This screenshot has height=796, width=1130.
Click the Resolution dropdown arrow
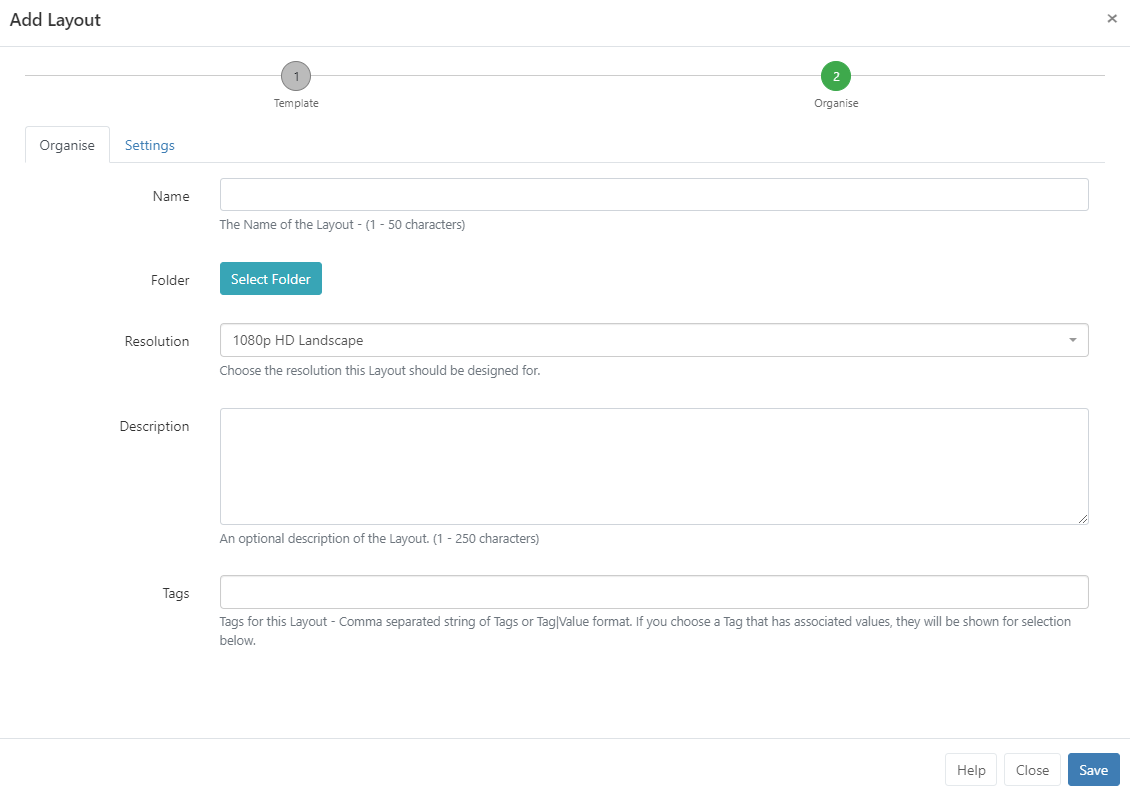[1072, 340]
